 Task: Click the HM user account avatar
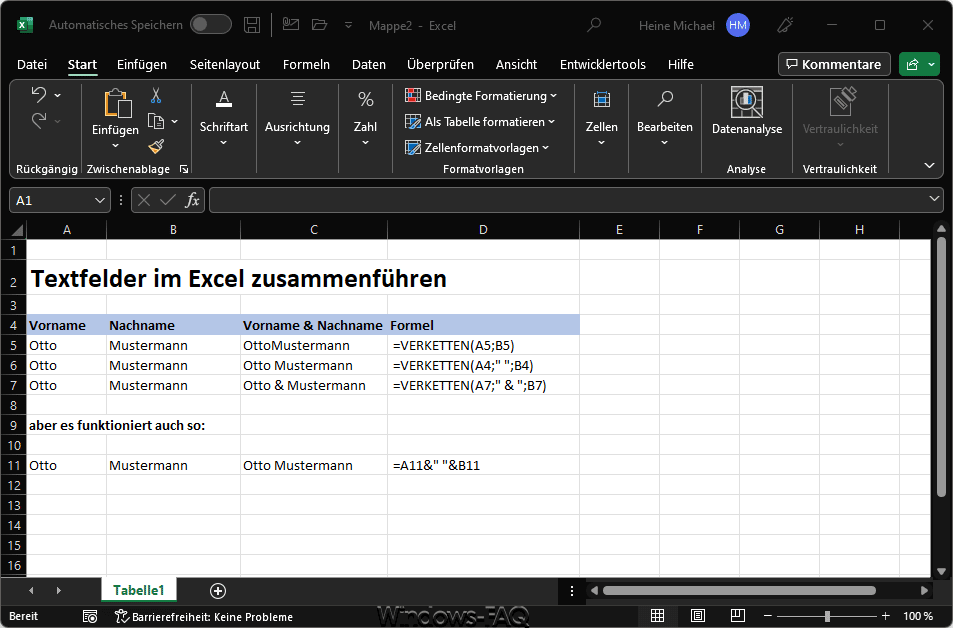738,25
